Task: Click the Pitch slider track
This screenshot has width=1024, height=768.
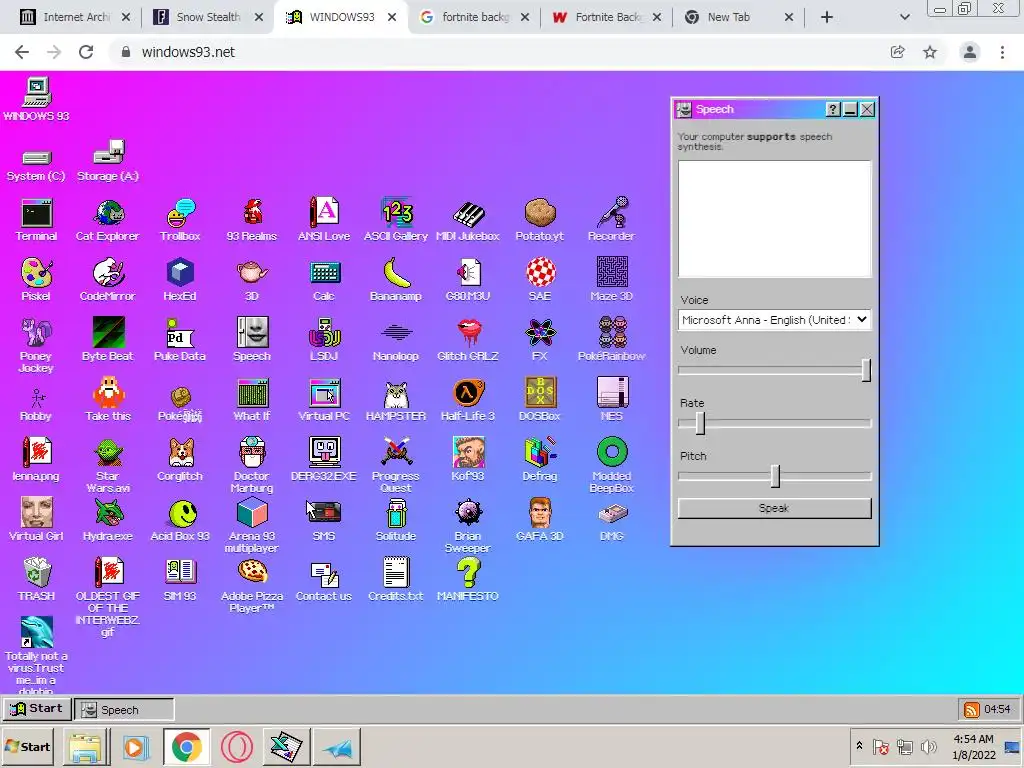Action: tap(774, 476)
